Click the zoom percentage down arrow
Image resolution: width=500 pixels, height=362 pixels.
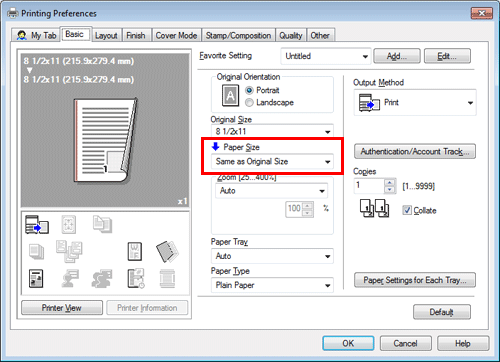307,213
